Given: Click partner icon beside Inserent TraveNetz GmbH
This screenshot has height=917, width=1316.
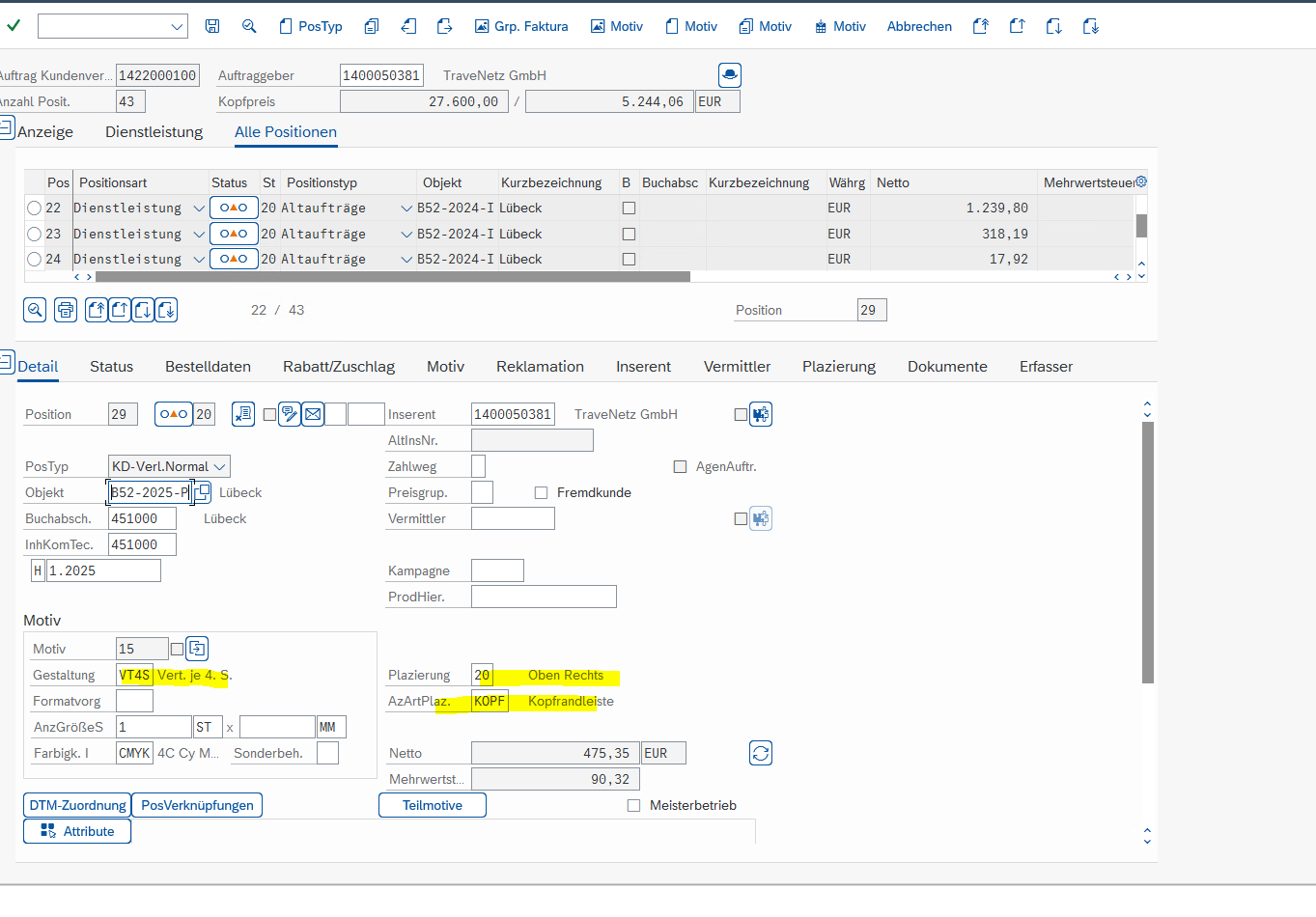Looking at the screenshot, I should tap(761, 414).
